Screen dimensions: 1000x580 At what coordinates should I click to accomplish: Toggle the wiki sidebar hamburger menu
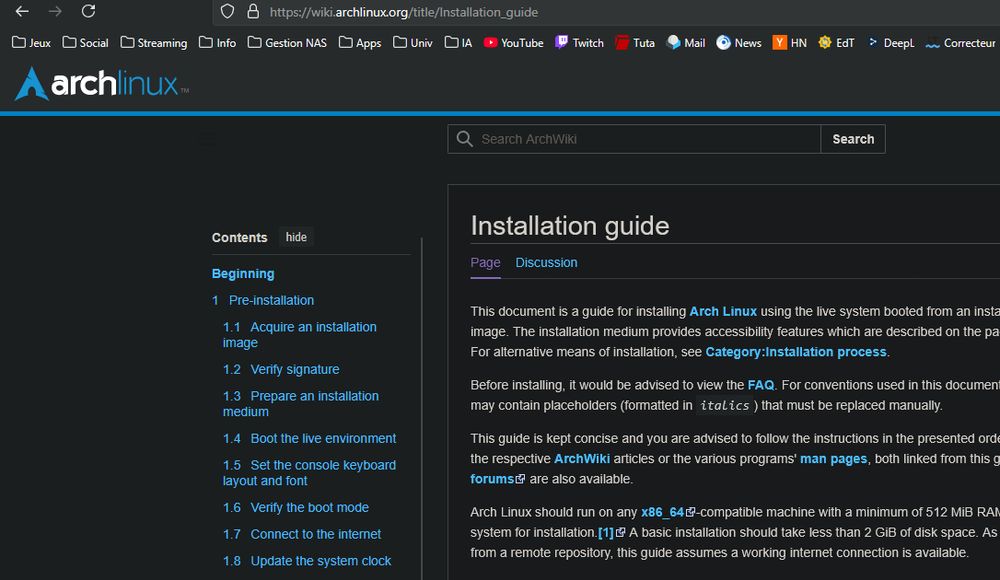pos(207,139)
